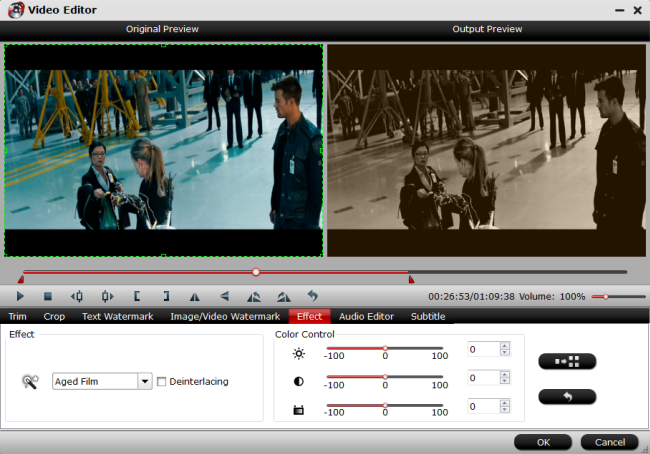Switch to the Crop tab

(x=54, y=317)
